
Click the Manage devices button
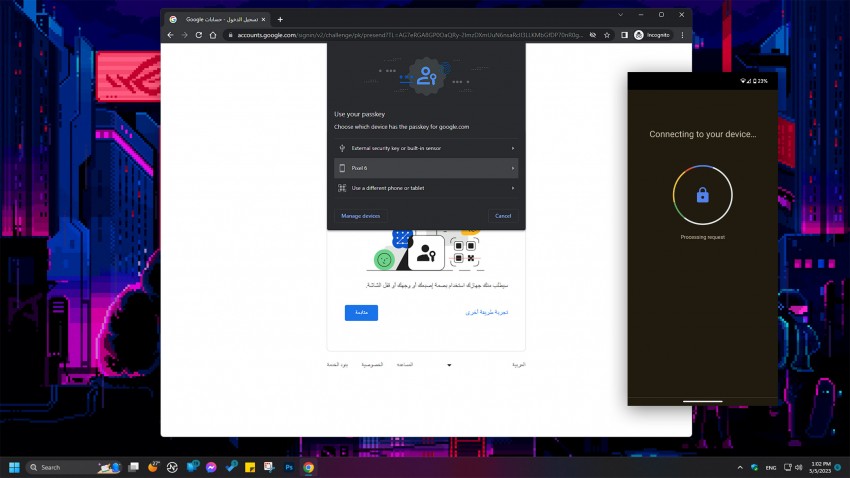pos(360,216)
